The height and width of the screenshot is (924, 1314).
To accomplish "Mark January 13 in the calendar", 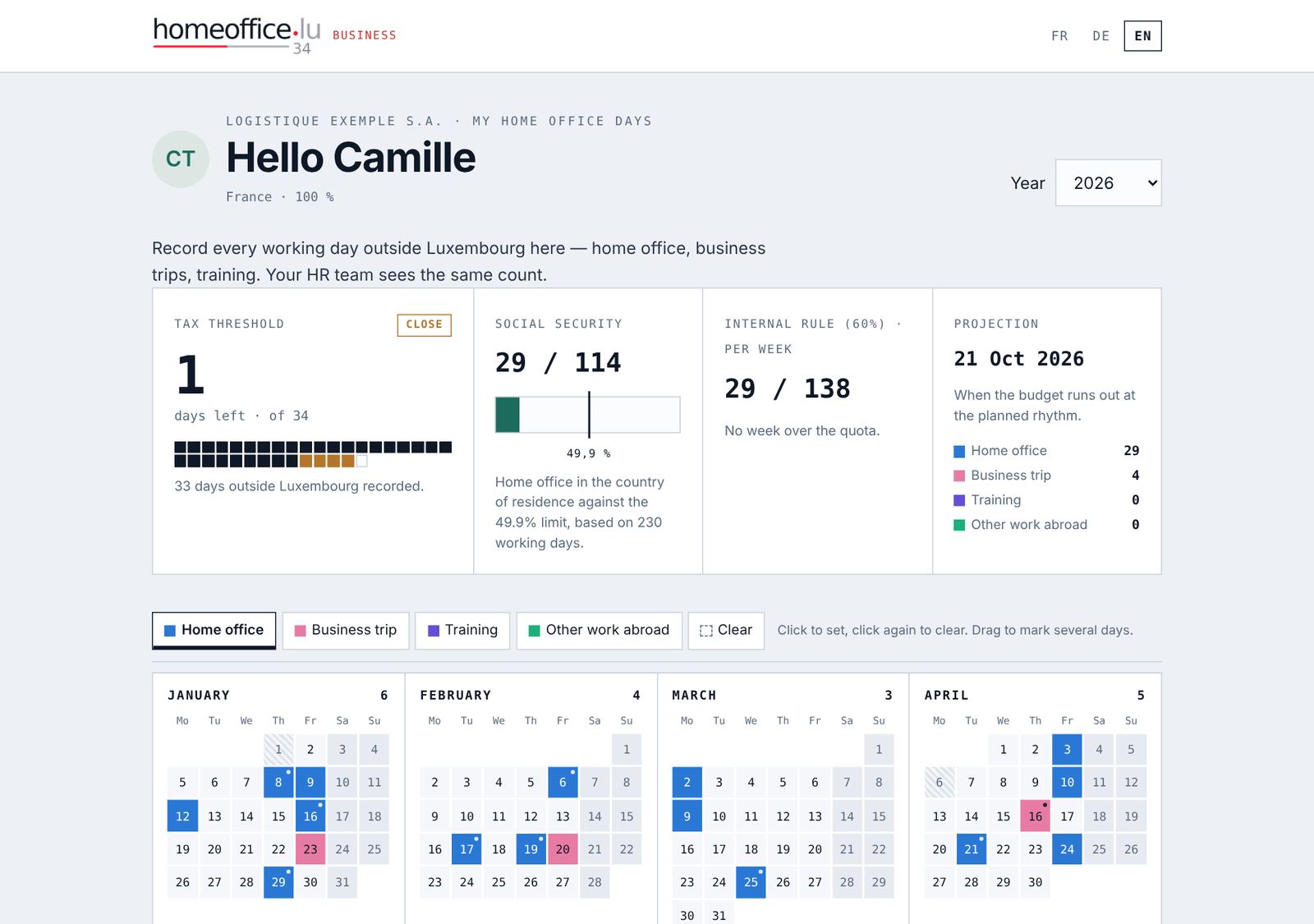I will pyautogui.click(x=214, y=816).
